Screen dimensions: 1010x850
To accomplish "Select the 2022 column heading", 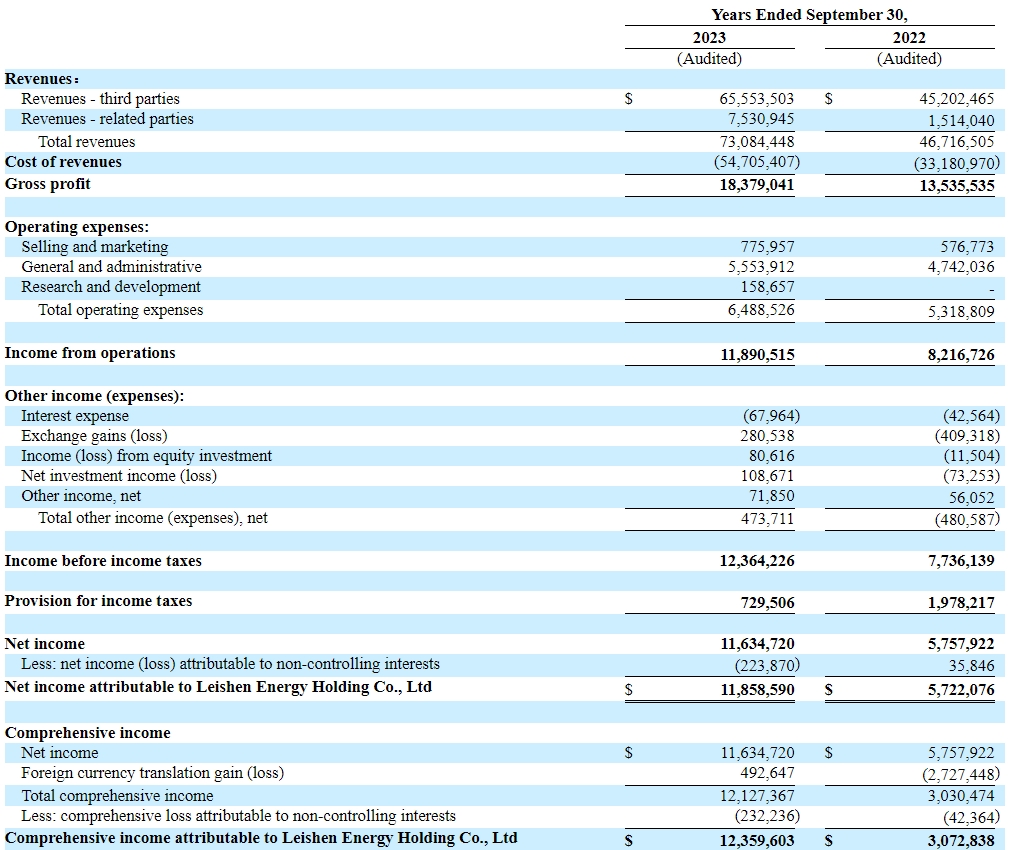I will click(x=909, y=38).
